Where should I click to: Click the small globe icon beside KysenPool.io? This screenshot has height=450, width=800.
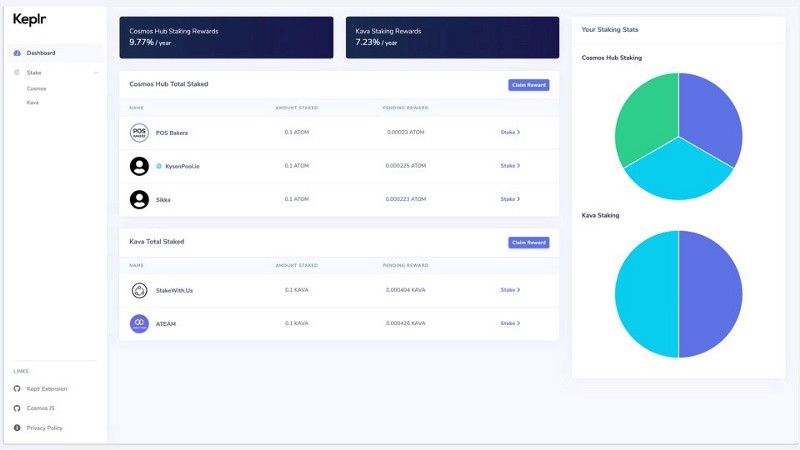(x=159, y=166)
